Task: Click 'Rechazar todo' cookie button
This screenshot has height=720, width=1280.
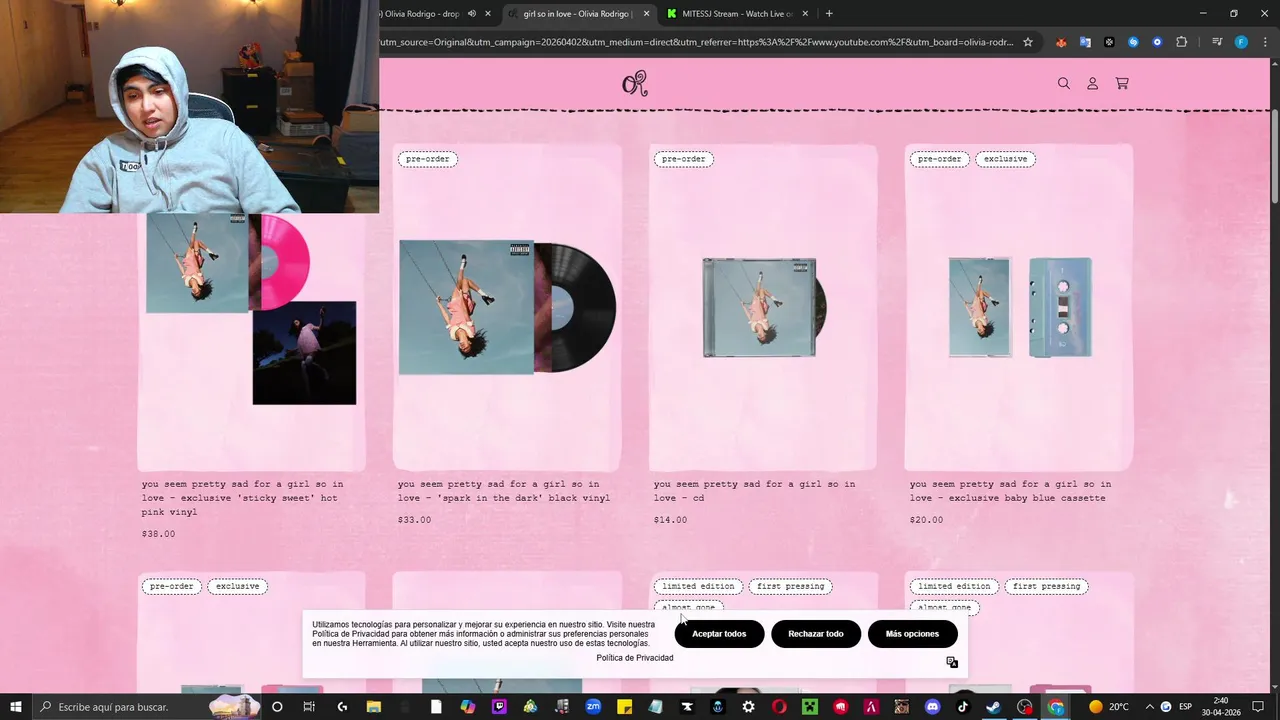Action: [816, 634]
